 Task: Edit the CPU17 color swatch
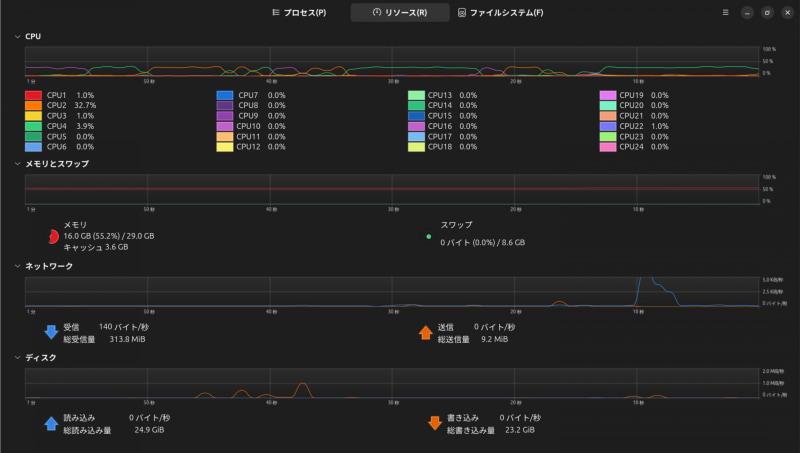tap(416, 137)
